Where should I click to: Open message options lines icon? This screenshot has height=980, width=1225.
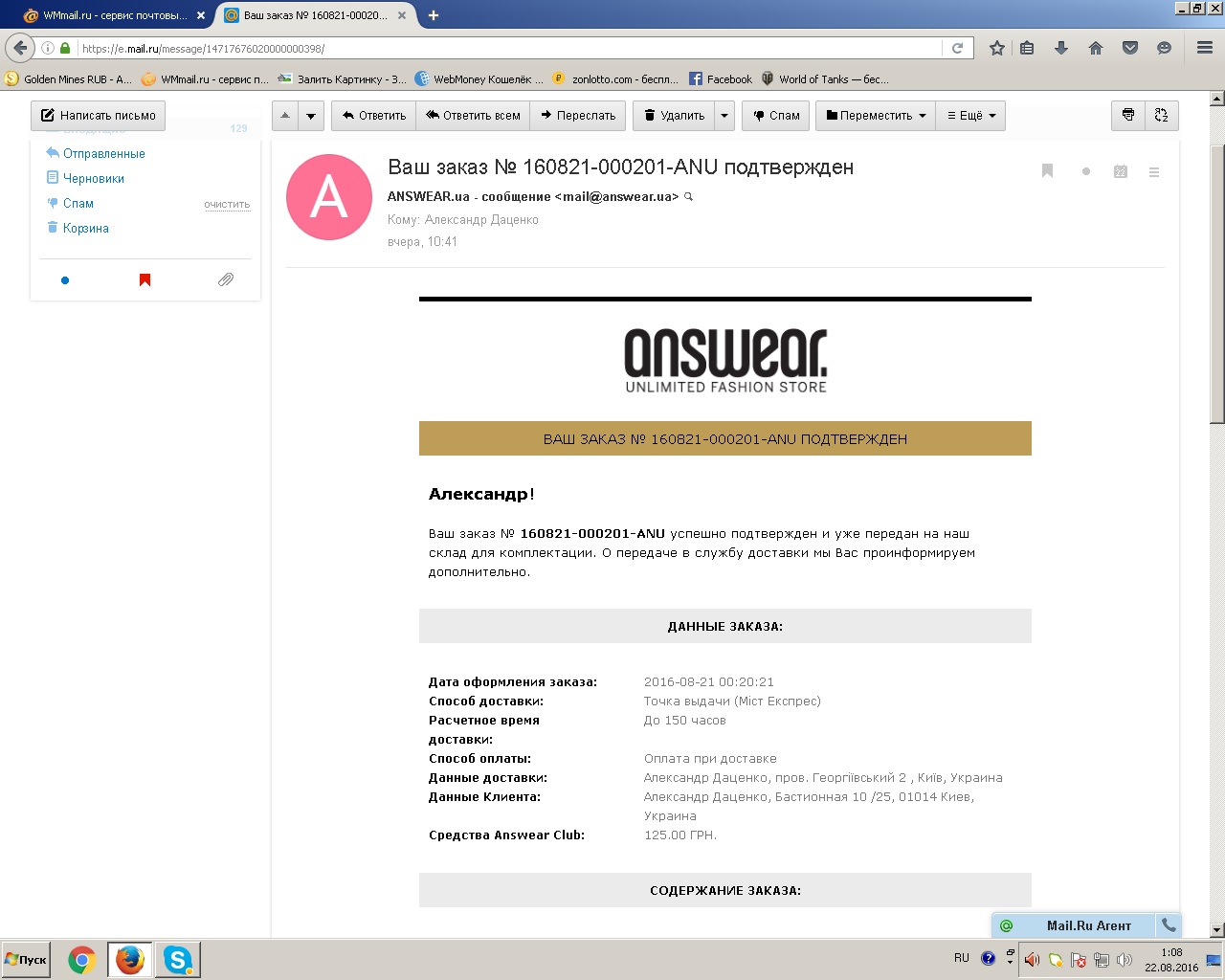click(x=1154, y=172)
